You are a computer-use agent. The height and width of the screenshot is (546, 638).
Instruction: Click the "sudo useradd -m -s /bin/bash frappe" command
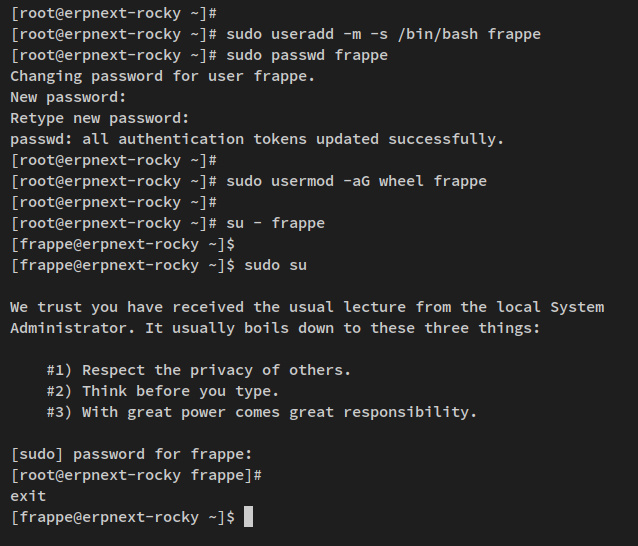[x=383, y=34]
